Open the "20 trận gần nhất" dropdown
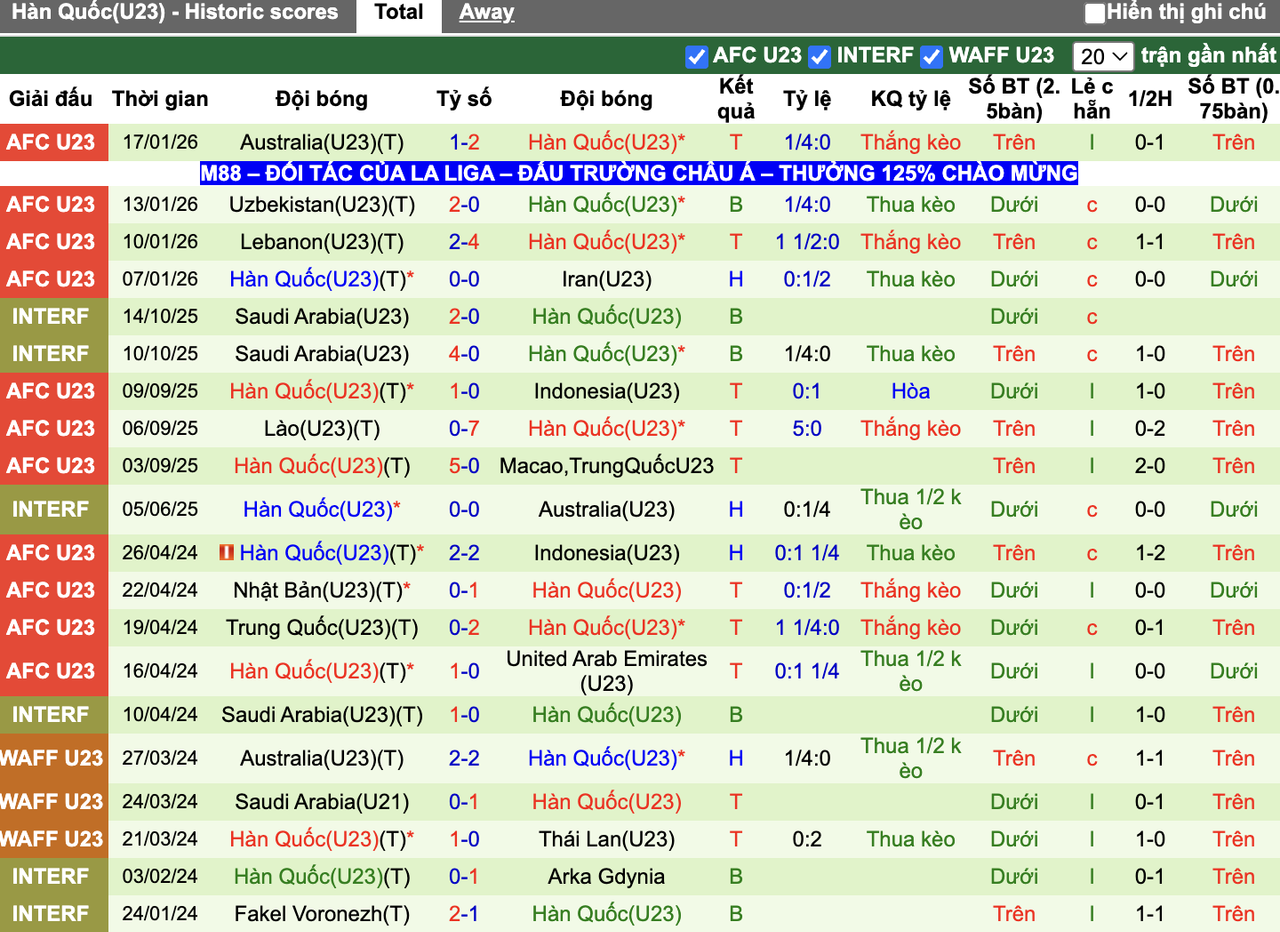This screenshot has width=1280, height=932. [1103, 57]
